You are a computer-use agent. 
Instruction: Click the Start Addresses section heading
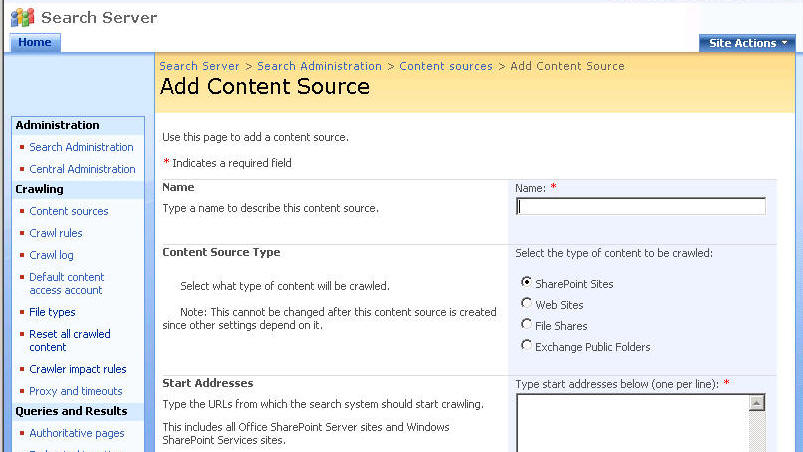pyautogui.click(x=207, y=383)
